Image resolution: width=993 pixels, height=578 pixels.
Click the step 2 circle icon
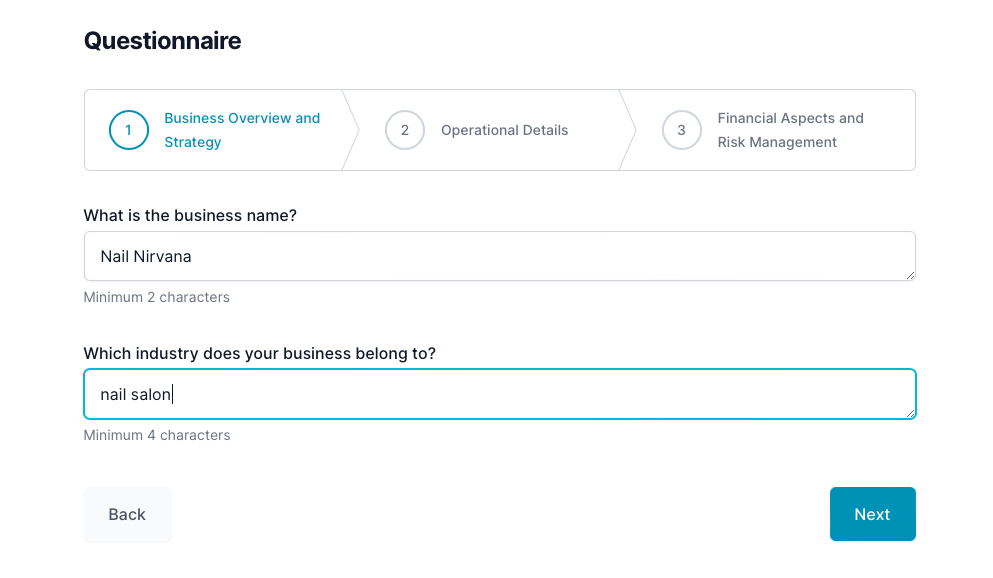point(405,130)
